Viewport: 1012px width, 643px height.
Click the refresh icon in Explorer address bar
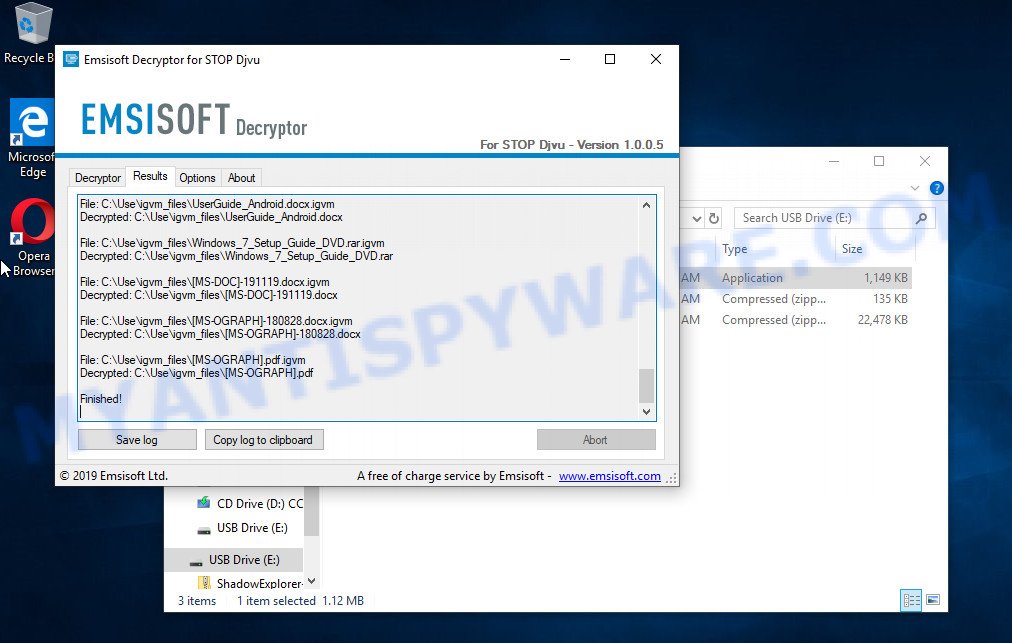pyautogui.click(x=714, y=218)
